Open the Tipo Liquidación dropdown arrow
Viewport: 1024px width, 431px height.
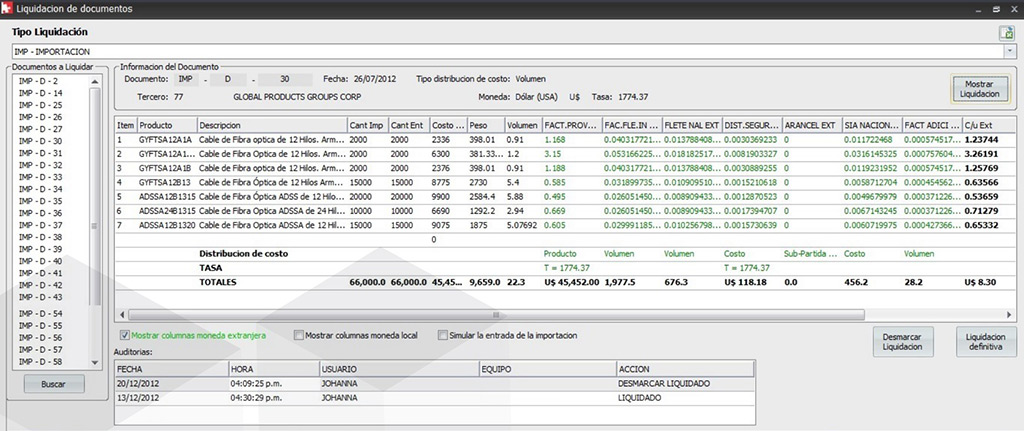pos(1010,51)
